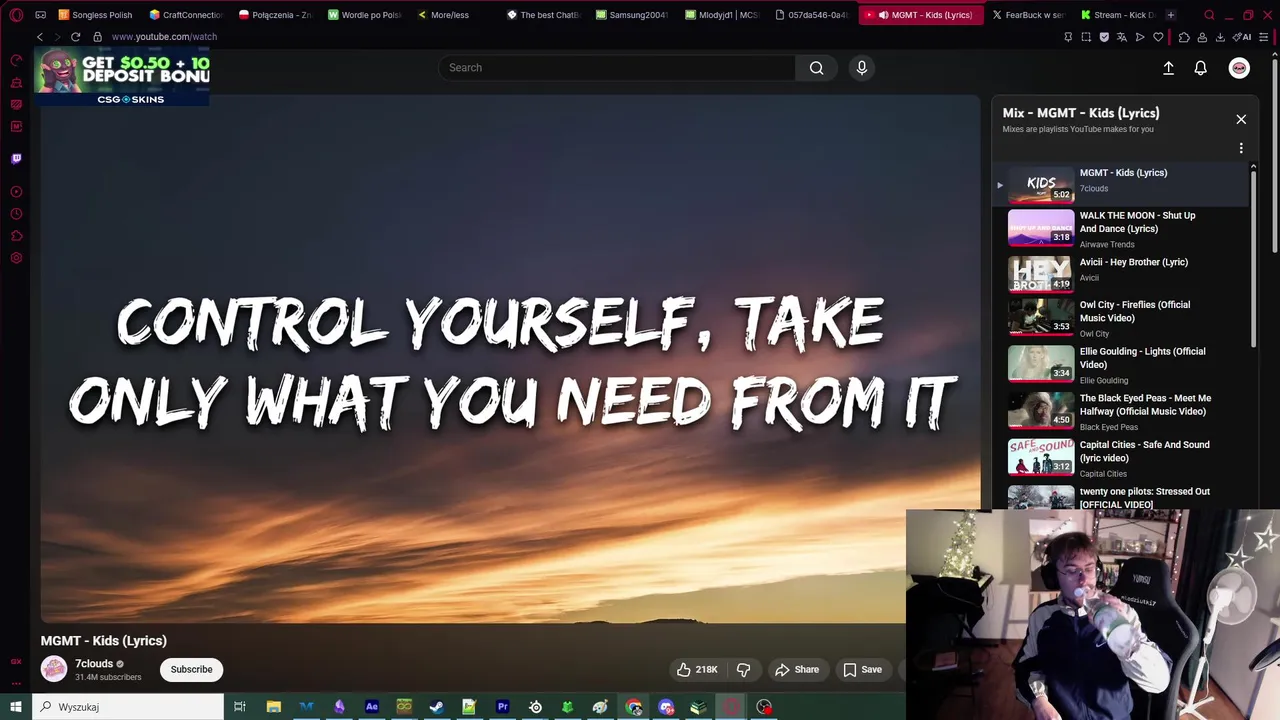
Task: Reload the current page
Action: tap(75, 37)
